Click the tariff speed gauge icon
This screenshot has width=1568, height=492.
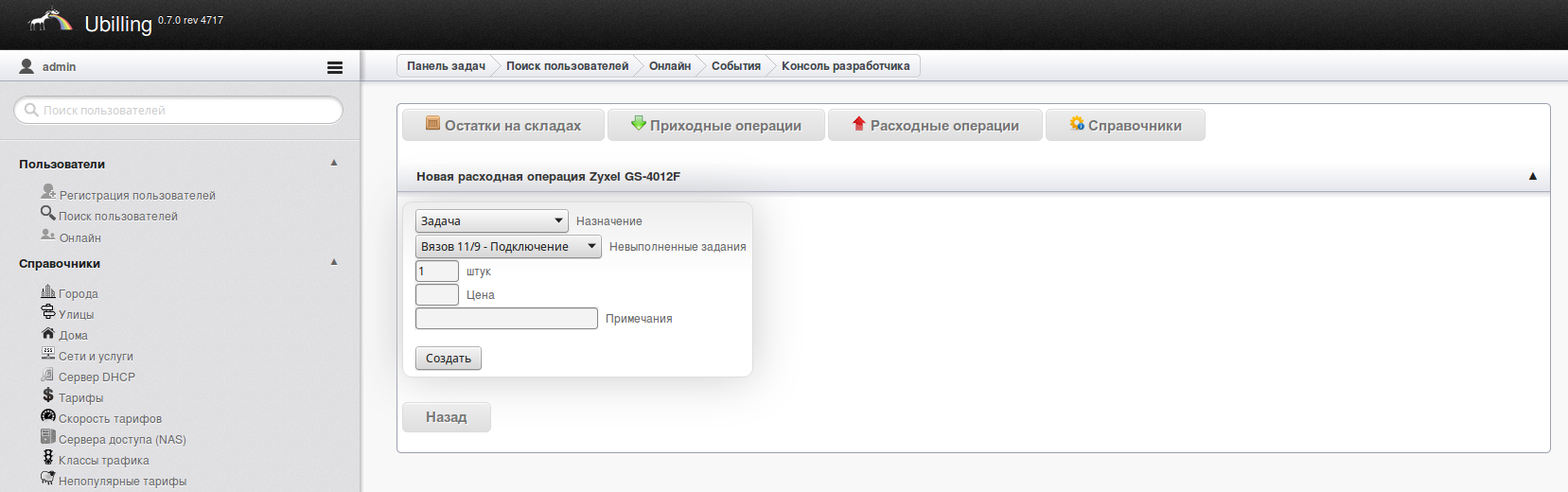point(48,416)
